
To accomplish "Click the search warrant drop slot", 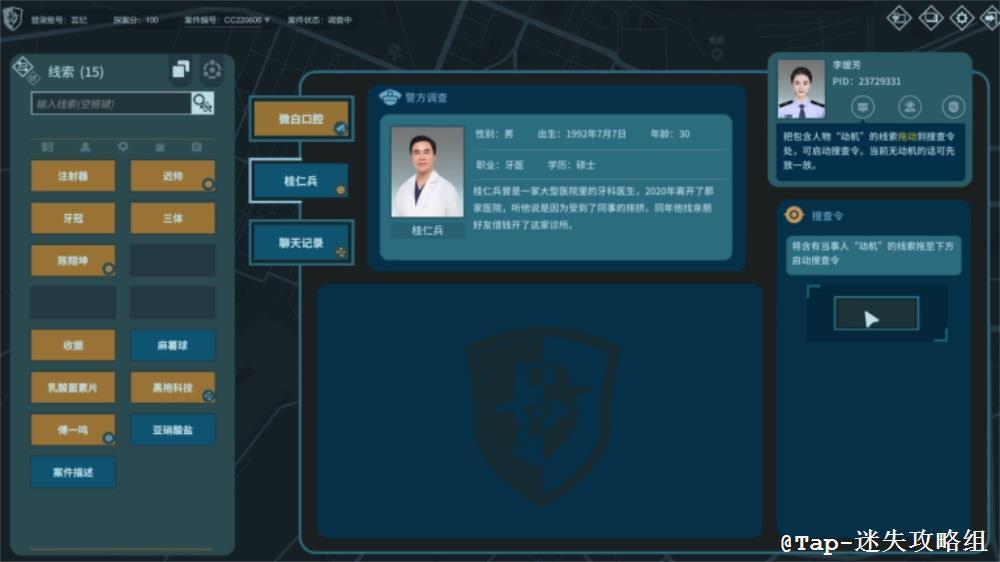I will (876, 313).
